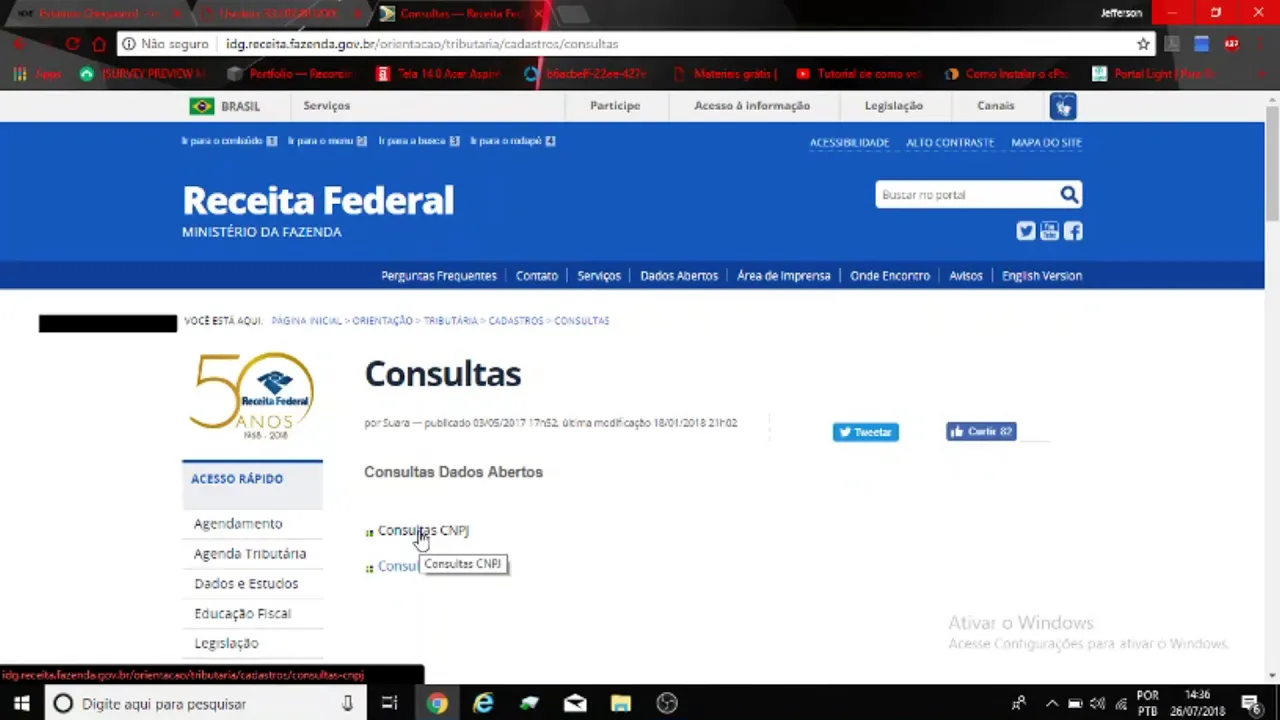This screenshot has width=1280, height=720.
Task: Open Dados e Estudos in sidebar
Action: [246, 584]
